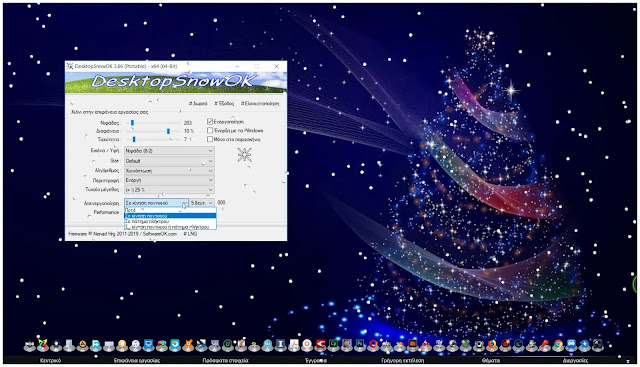Launch Google Chrome from the dock
This screenshot has width=640, height=367.
(x=558, y=344)
